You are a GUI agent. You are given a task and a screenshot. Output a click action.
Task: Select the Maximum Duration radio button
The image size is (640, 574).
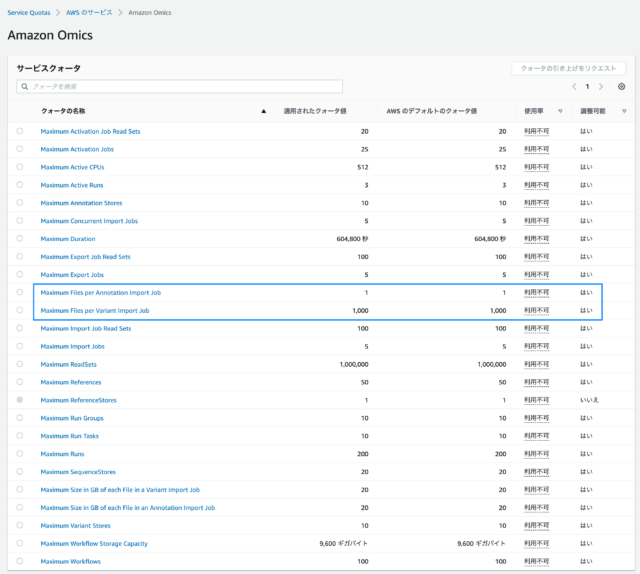tap(20, 238)
